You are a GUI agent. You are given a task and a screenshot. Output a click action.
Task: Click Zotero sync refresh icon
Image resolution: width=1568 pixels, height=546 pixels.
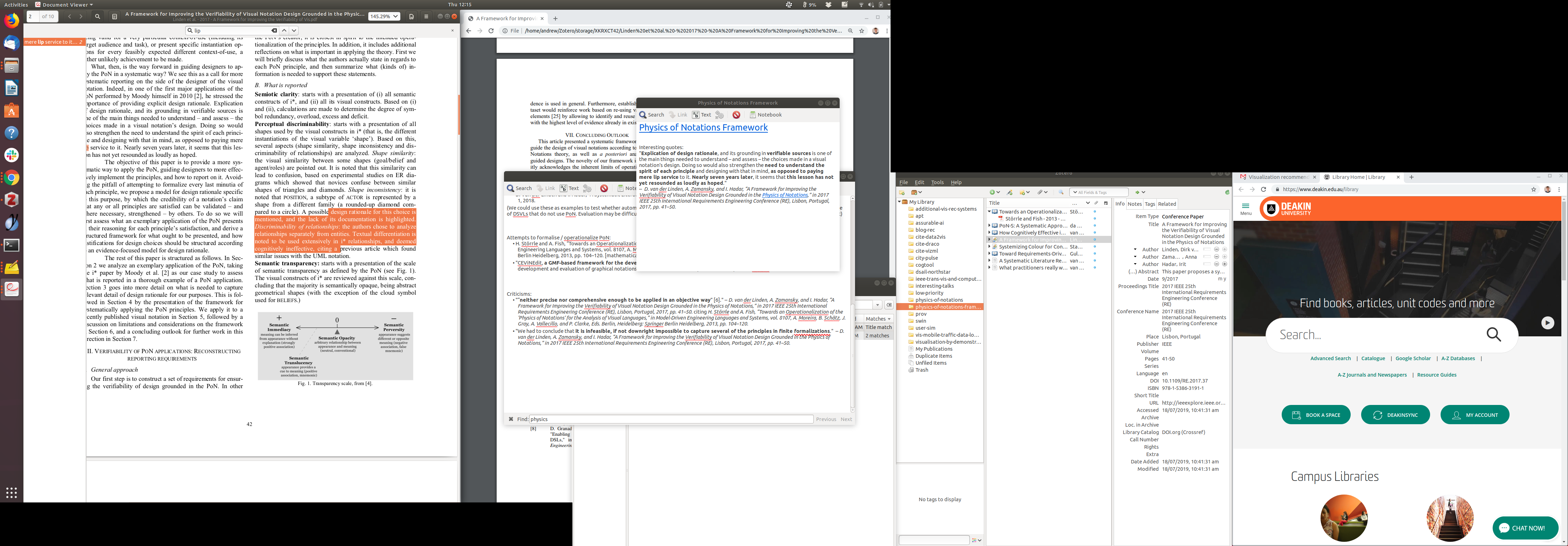(x=1227, y=192)
